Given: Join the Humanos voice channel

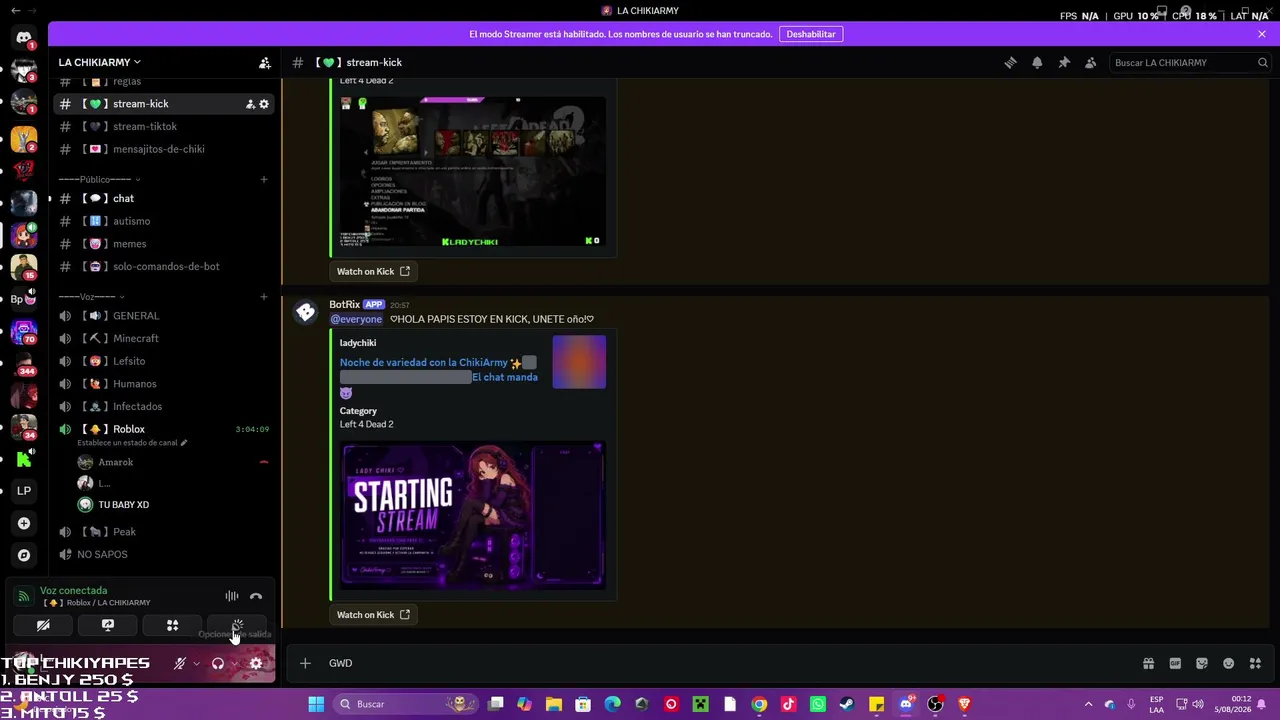Looking at the screenshot, I should [163, 384].
